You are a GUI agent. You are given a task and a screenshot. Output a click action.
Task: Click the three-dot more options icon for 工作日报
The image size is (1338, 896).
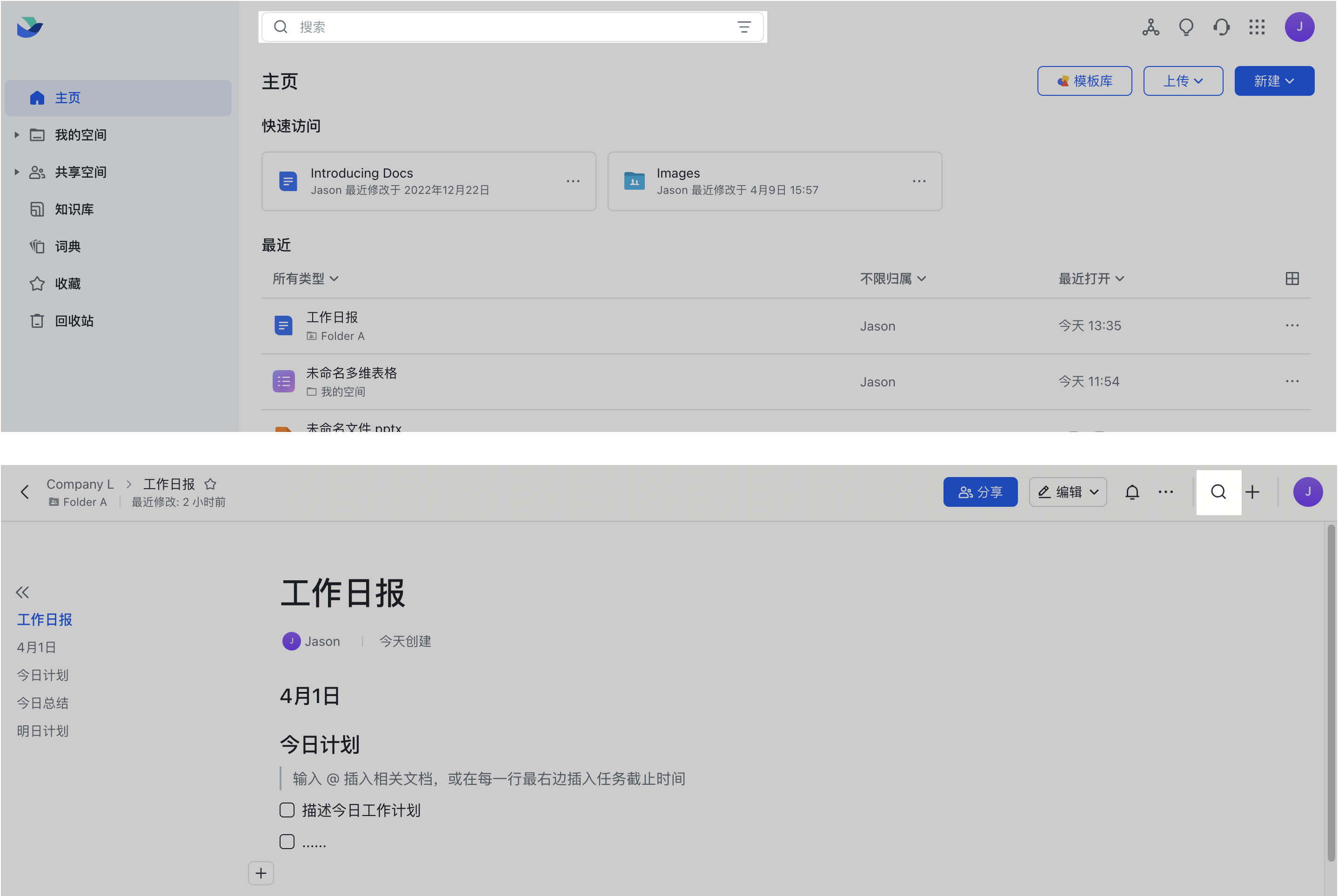coord(1292,325)
